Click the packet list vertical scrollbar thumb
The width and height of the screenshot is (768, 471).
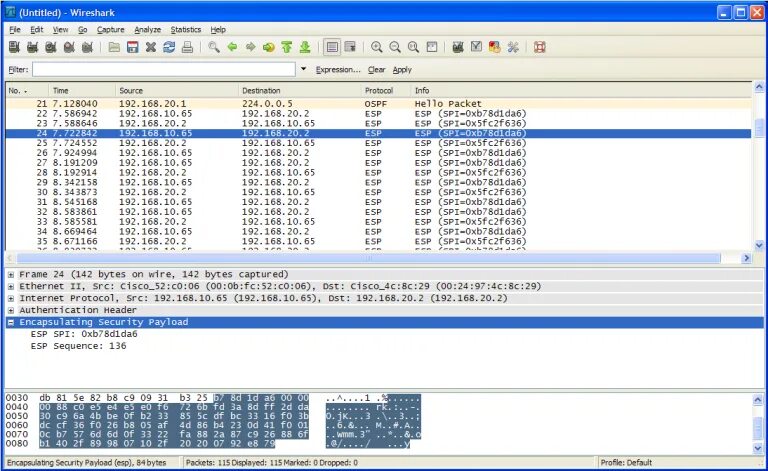click(x=759, y=127)
